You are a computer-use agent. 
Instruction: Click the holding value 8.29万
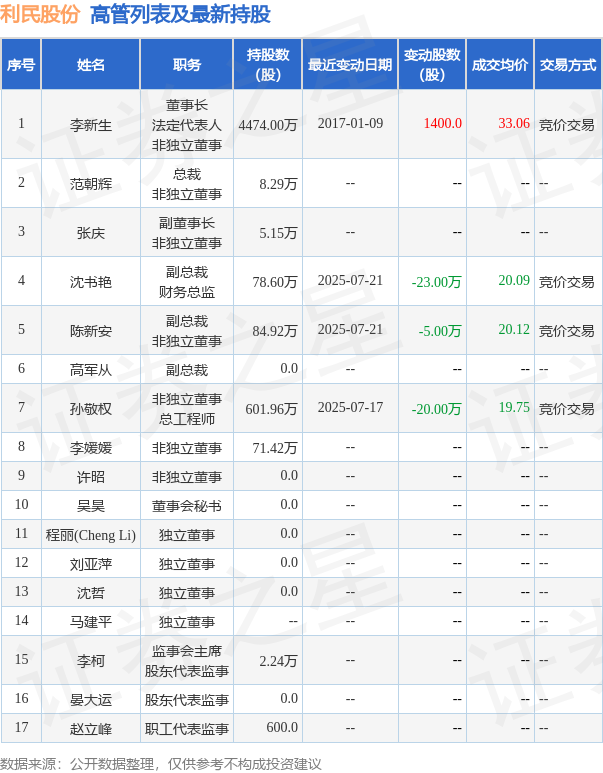click(278, 184)
